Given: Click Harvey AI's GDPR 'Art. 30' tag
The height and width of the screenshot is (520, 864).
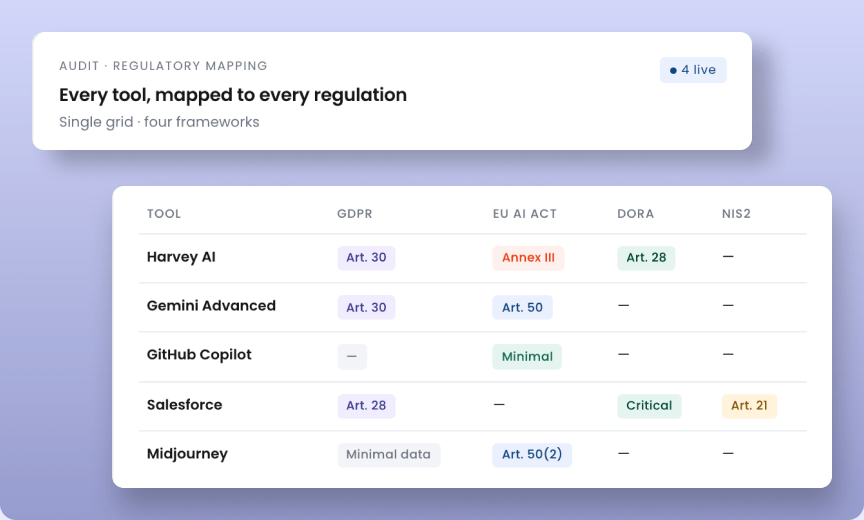Looking at the screenshot, I should [x=366, y=258].
